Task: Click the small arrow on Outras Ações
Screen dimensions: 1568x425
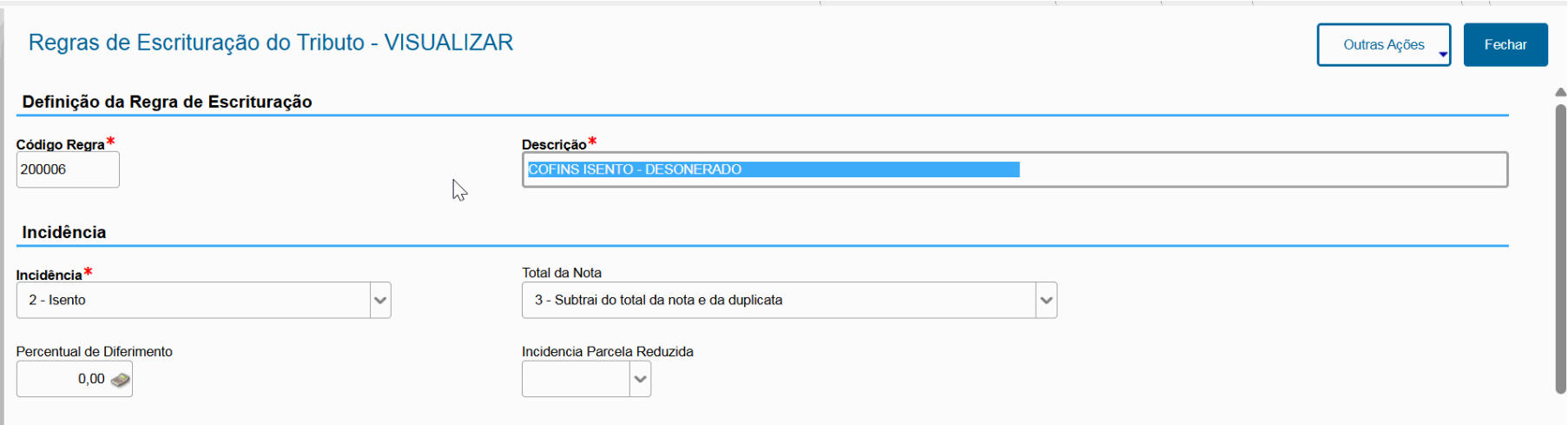Action: (x=1442, y=55)
